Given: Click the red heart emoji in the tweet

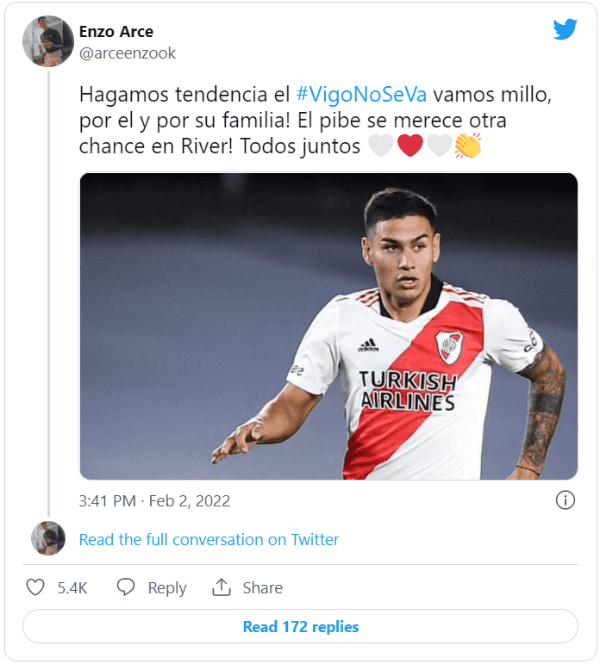Looking at the screenshot, I should [x=410, y=146].
